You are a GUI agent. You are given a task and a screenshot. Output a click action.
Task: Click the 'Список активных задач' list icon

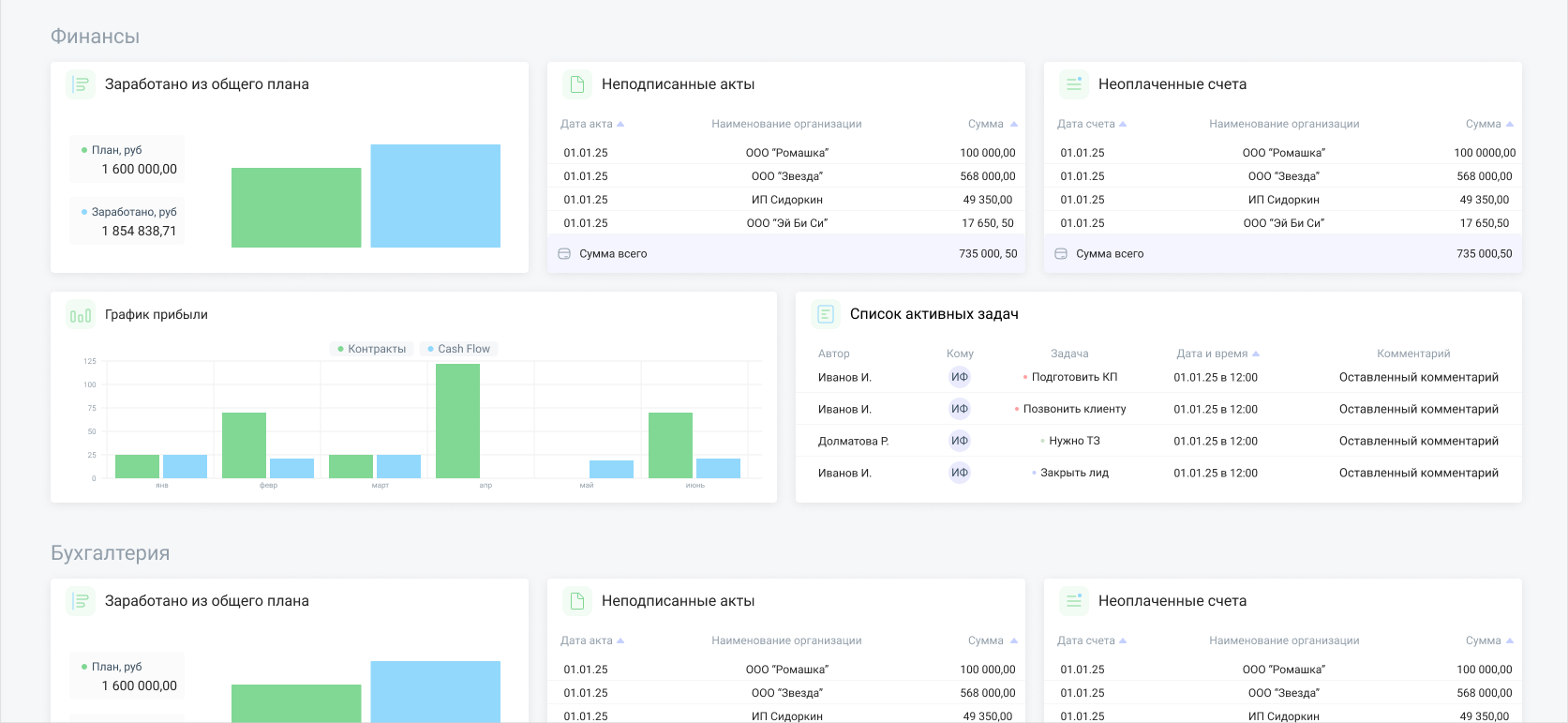click(x=826, y=314)
